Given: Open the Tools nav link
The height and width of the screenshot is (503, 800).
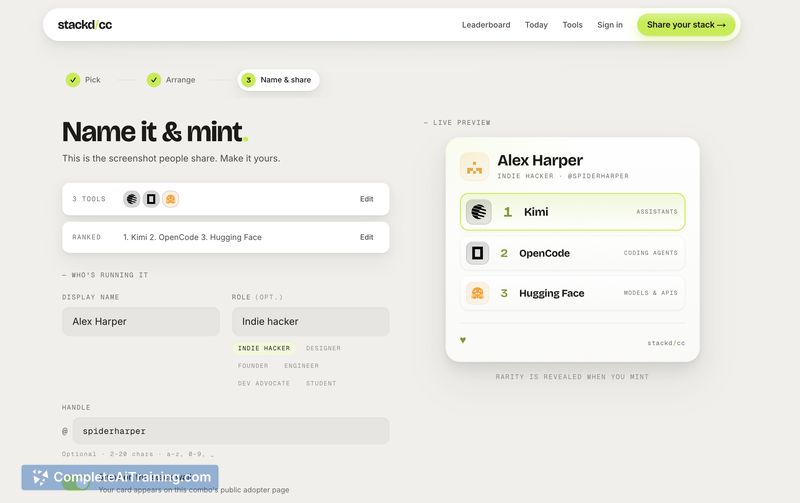Looking at the screenshot, I should 572,24.
